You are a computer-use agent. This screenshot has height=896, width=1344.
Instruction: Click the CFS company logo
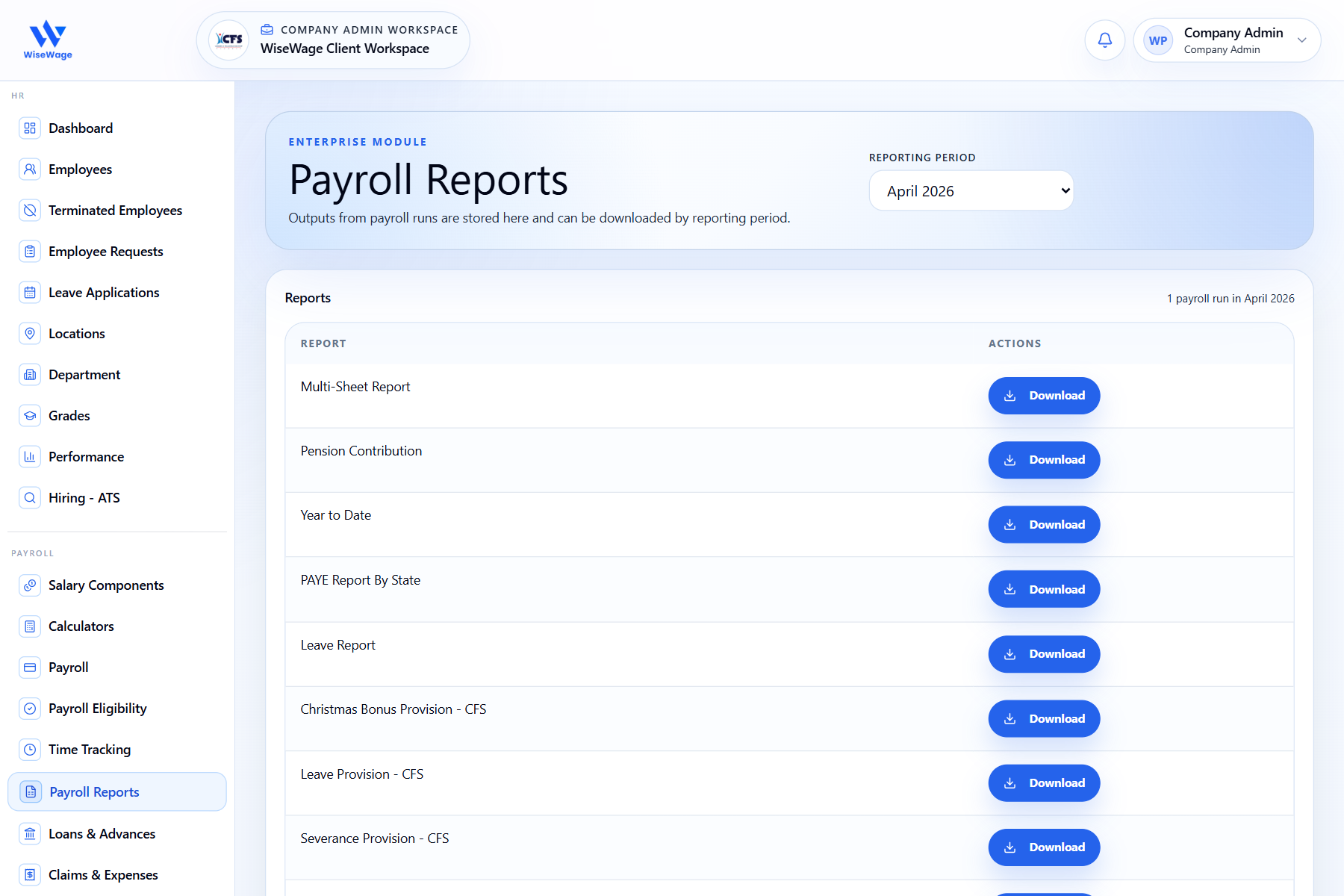pos(229,40)
